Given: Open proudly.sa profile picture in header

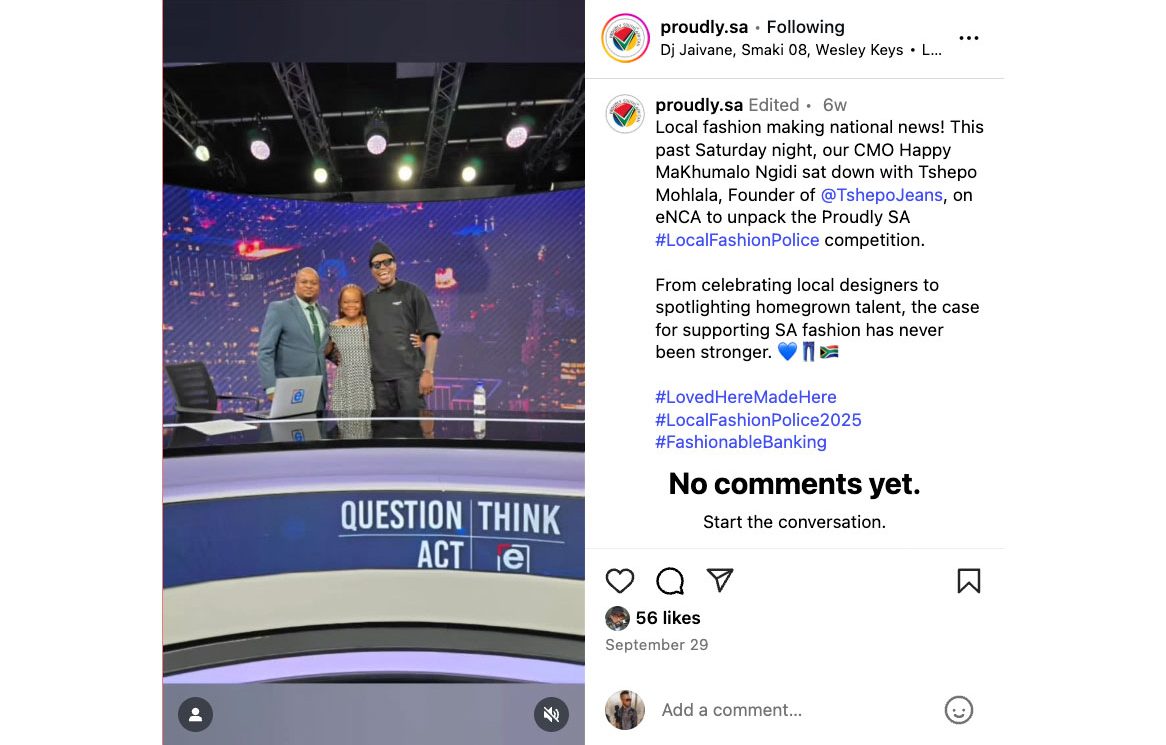Looking at the screenshot, I should tap(625, 38).
